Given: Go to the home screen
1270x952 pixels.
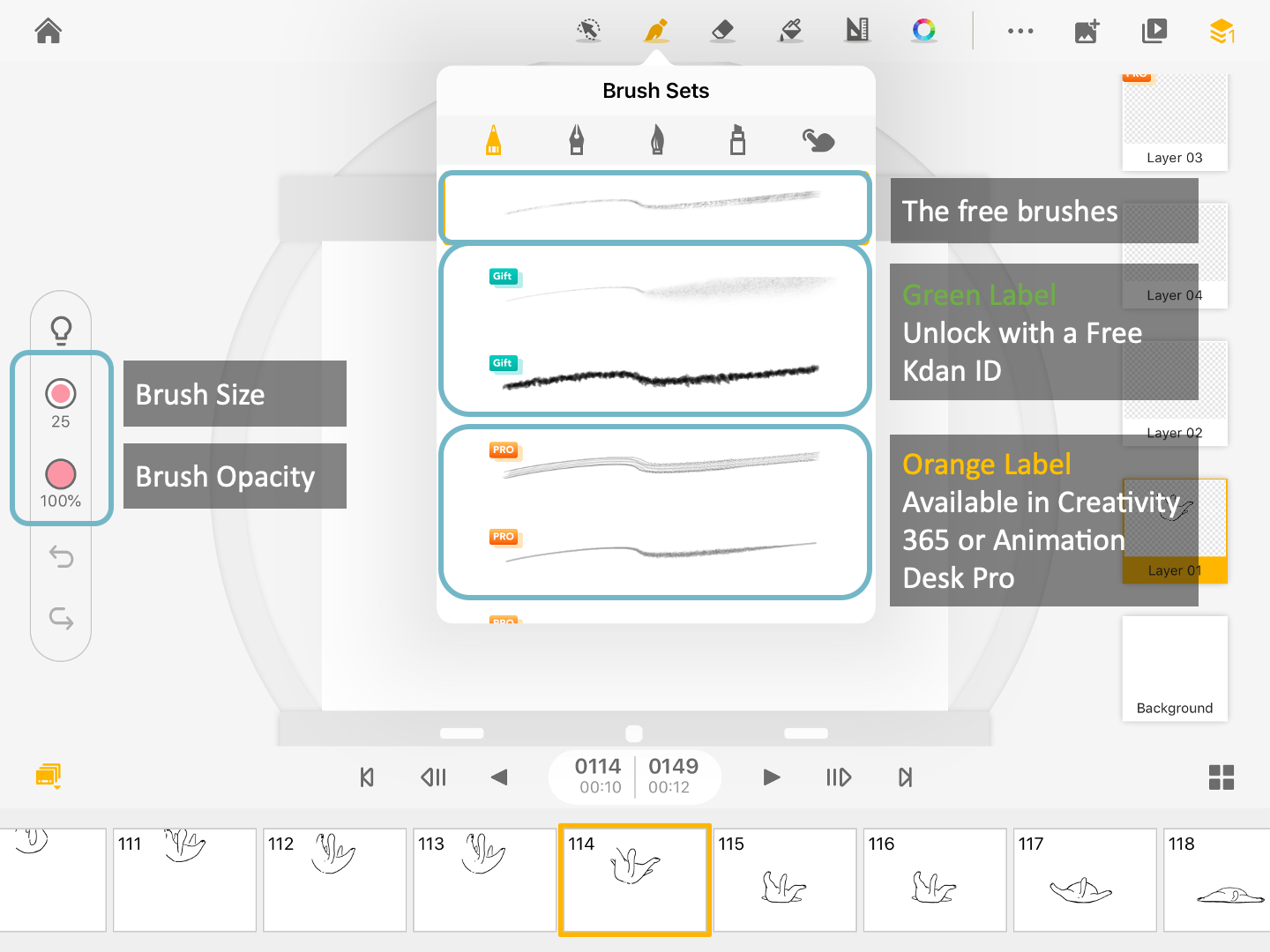Looking at the screenshot, I should pos(49,31).
